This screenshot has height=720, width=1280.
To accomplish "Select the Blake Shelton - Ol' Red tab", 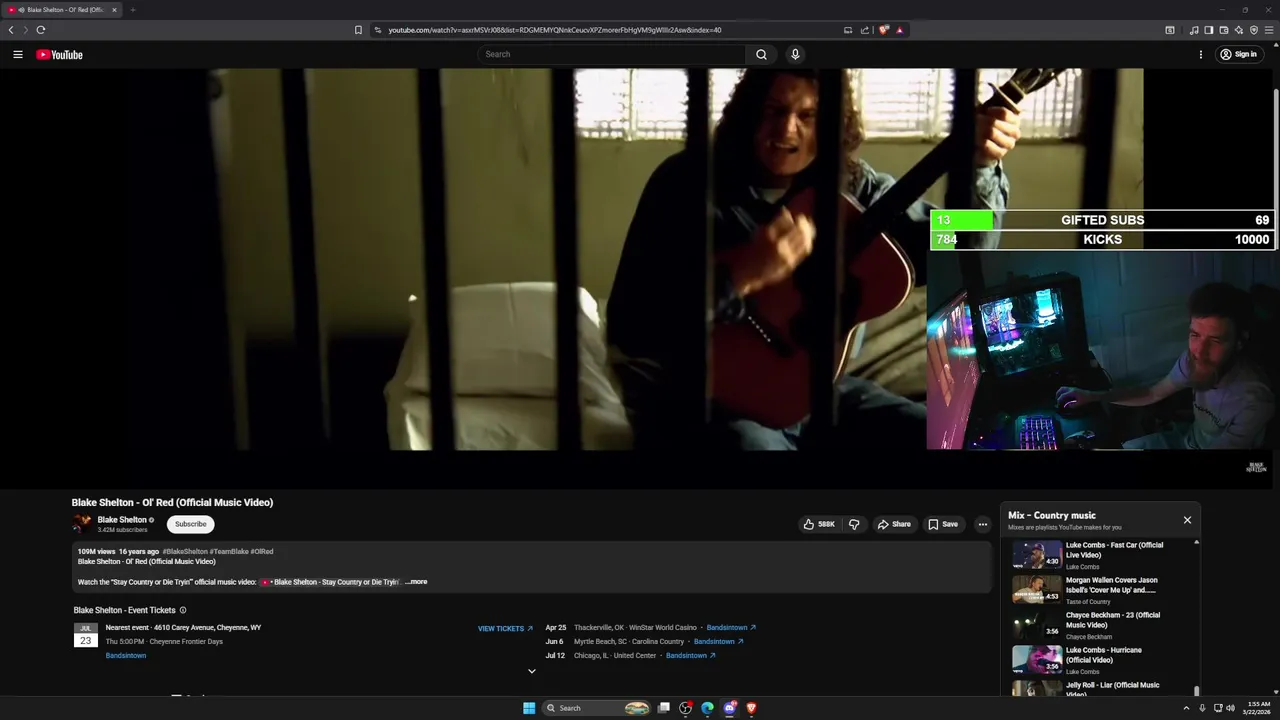I will (x=62, y=10).
